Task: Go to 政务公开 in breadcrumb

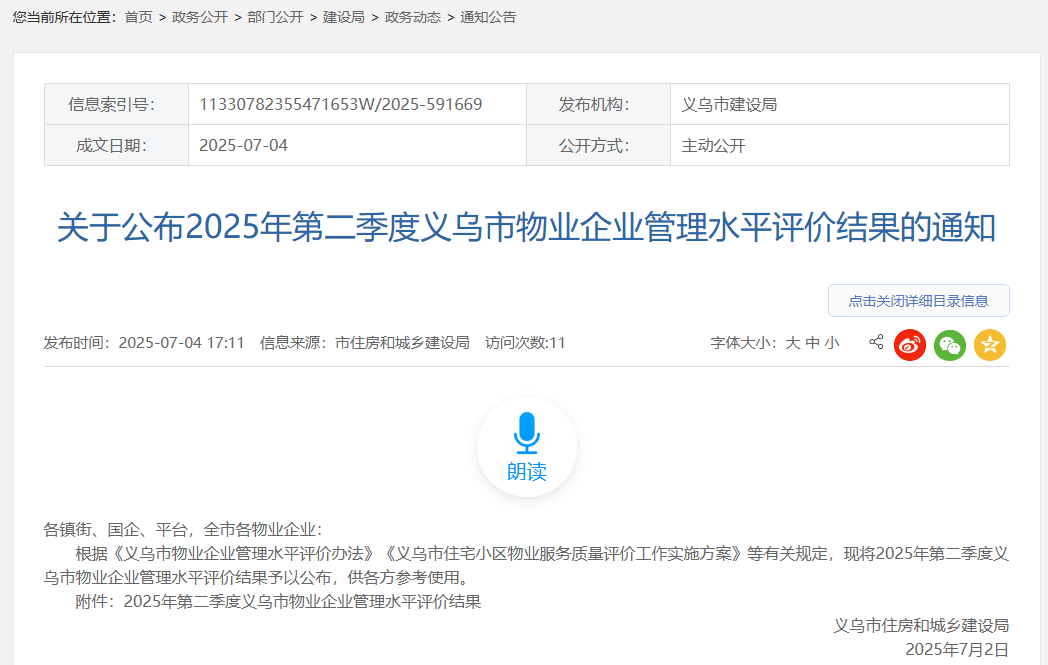Action: pos(200,17)
